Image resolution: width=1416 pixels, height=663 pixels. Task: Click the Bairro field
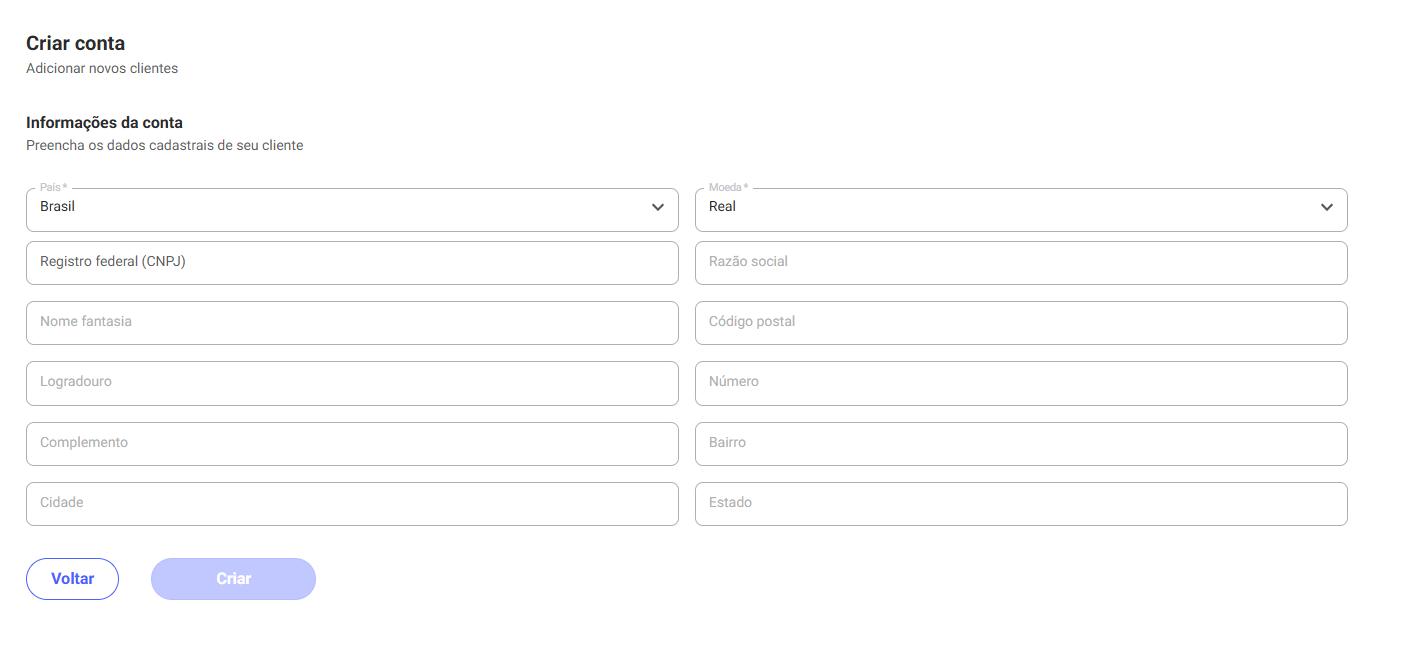(1021, 444)
